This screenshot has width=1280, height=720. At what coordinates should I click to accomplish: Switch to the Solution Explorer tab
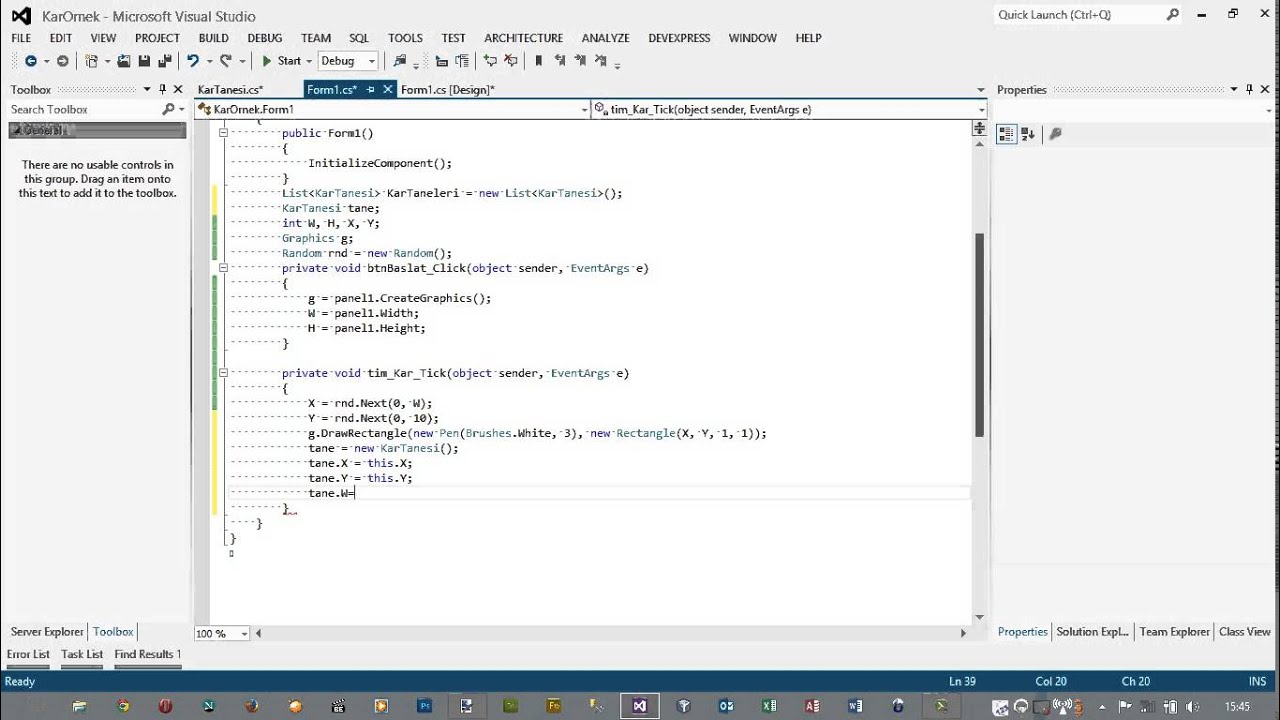click(1093, 632)
